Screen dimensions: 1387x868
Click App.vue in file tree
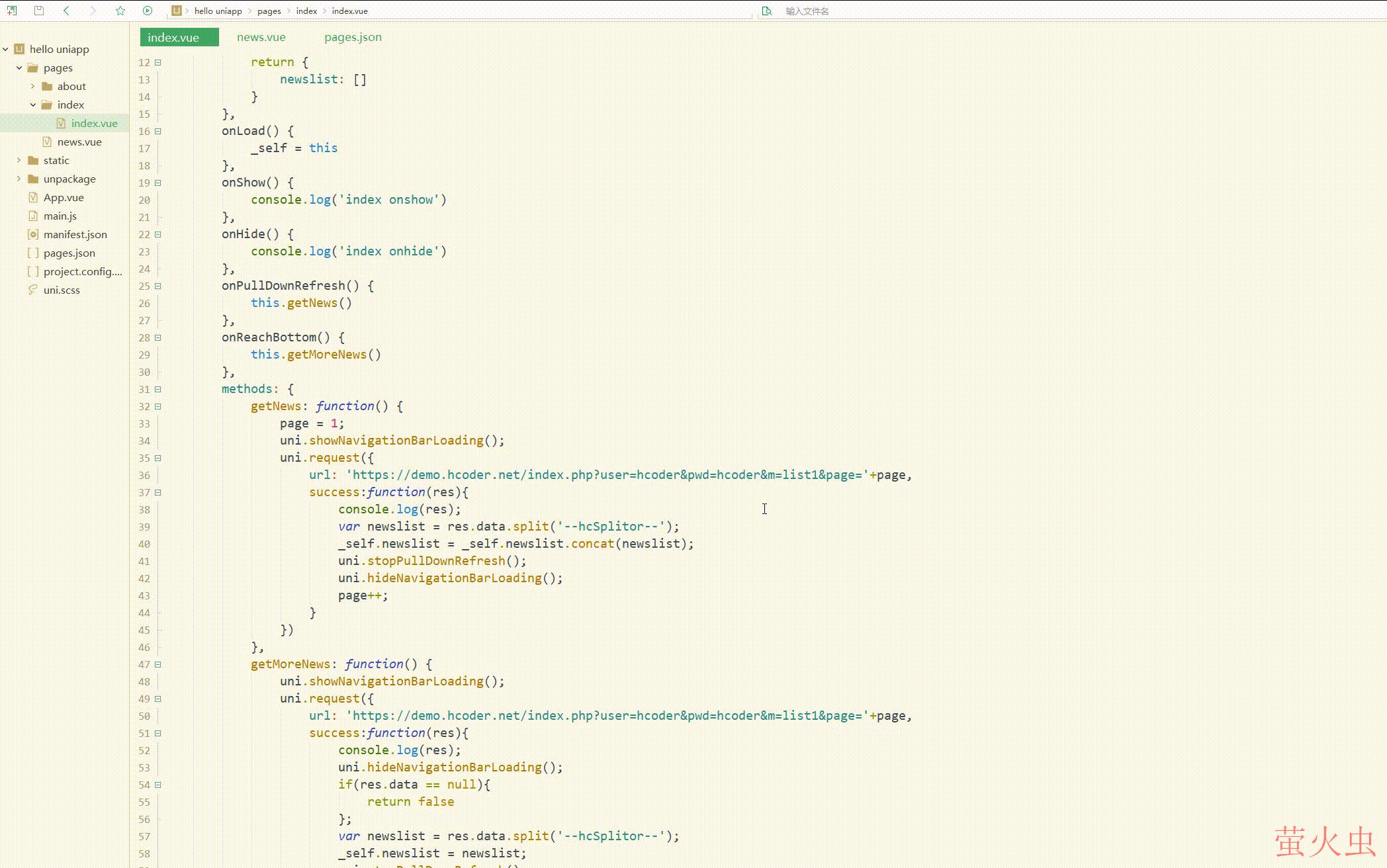(x=64, y=197)
